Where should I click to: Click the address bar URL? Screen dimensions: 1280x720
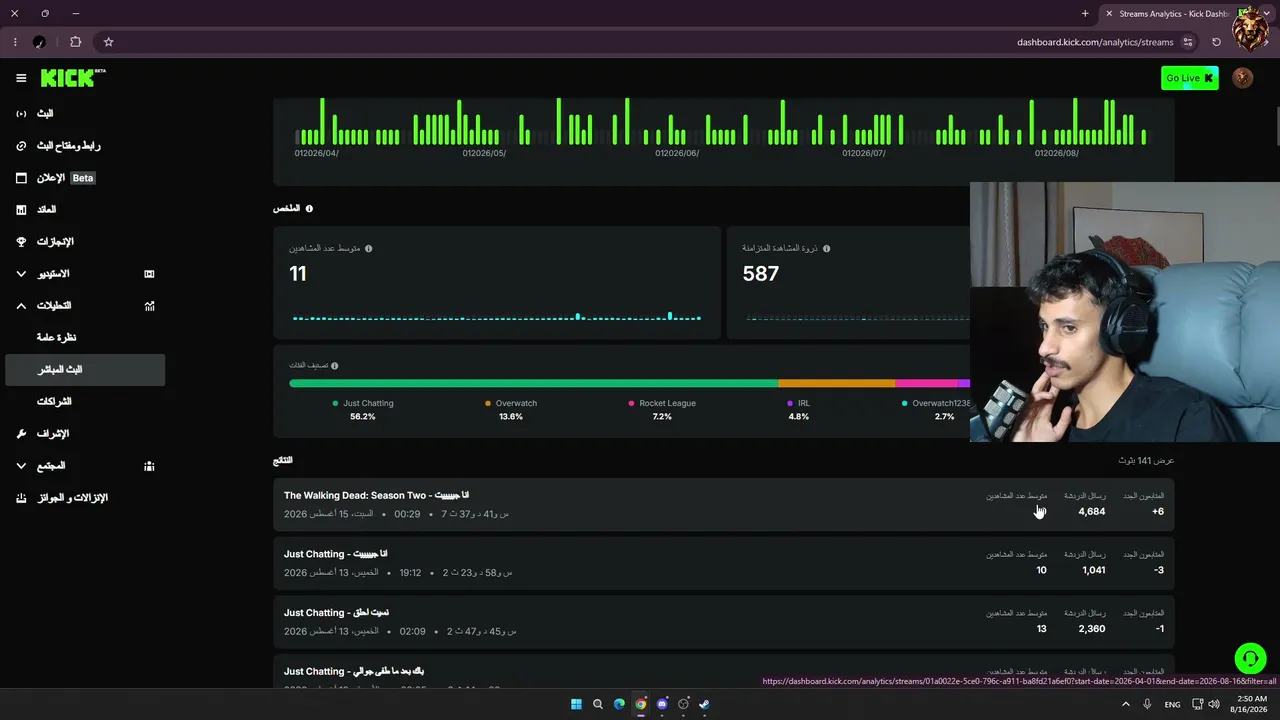[x=1095, y=42]
